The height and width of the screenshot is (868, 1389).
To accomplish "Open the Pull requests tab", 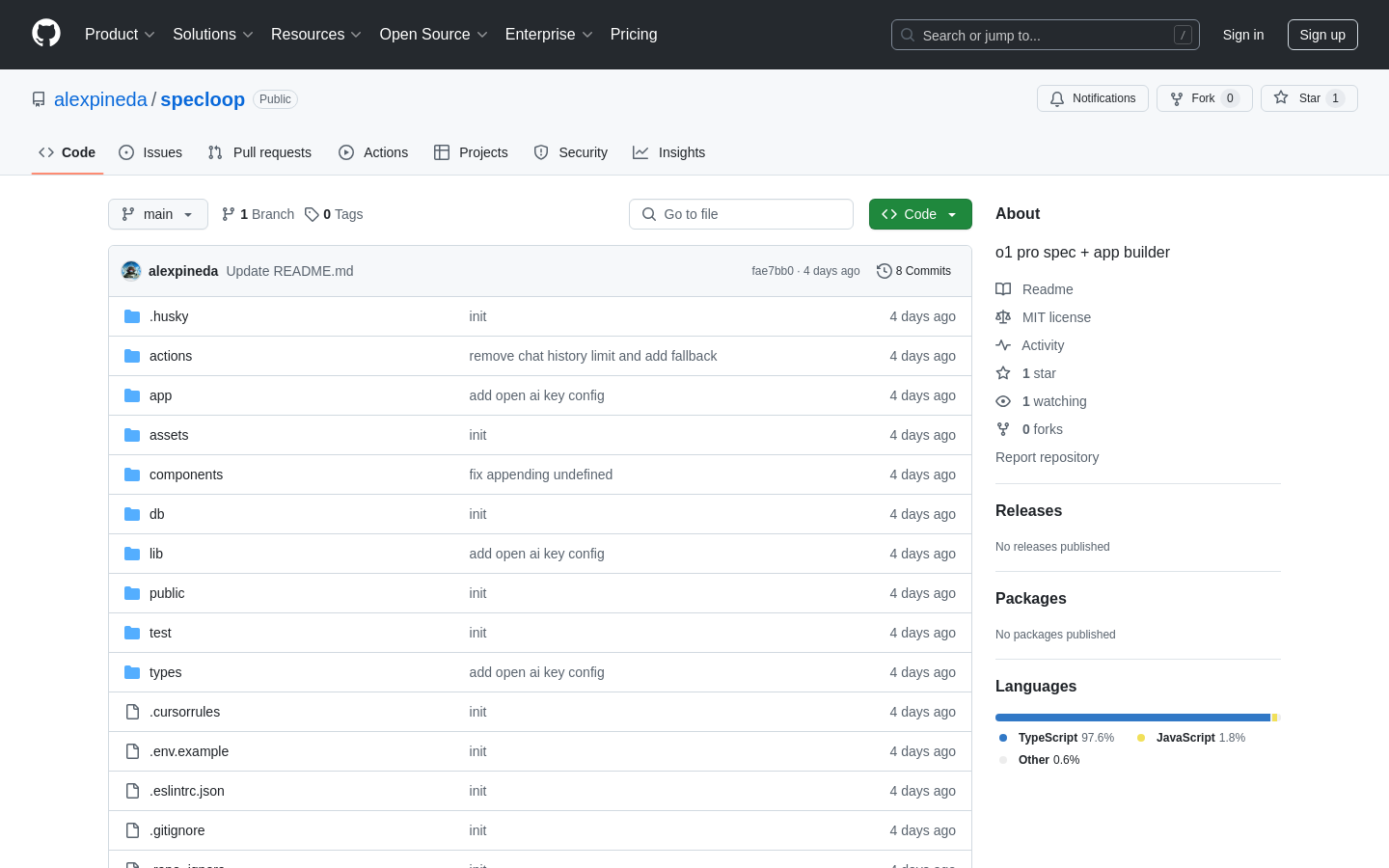I will pos(259,152).
